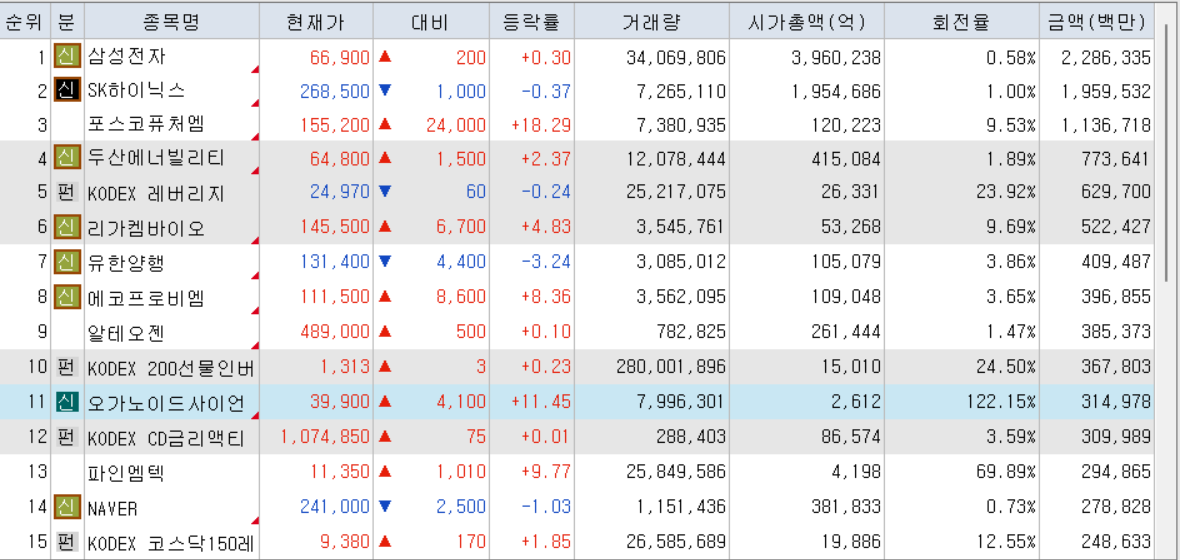Select the 삼성전자 stock name
This screenshot has width=1180, height=560.
coord(126,56)
